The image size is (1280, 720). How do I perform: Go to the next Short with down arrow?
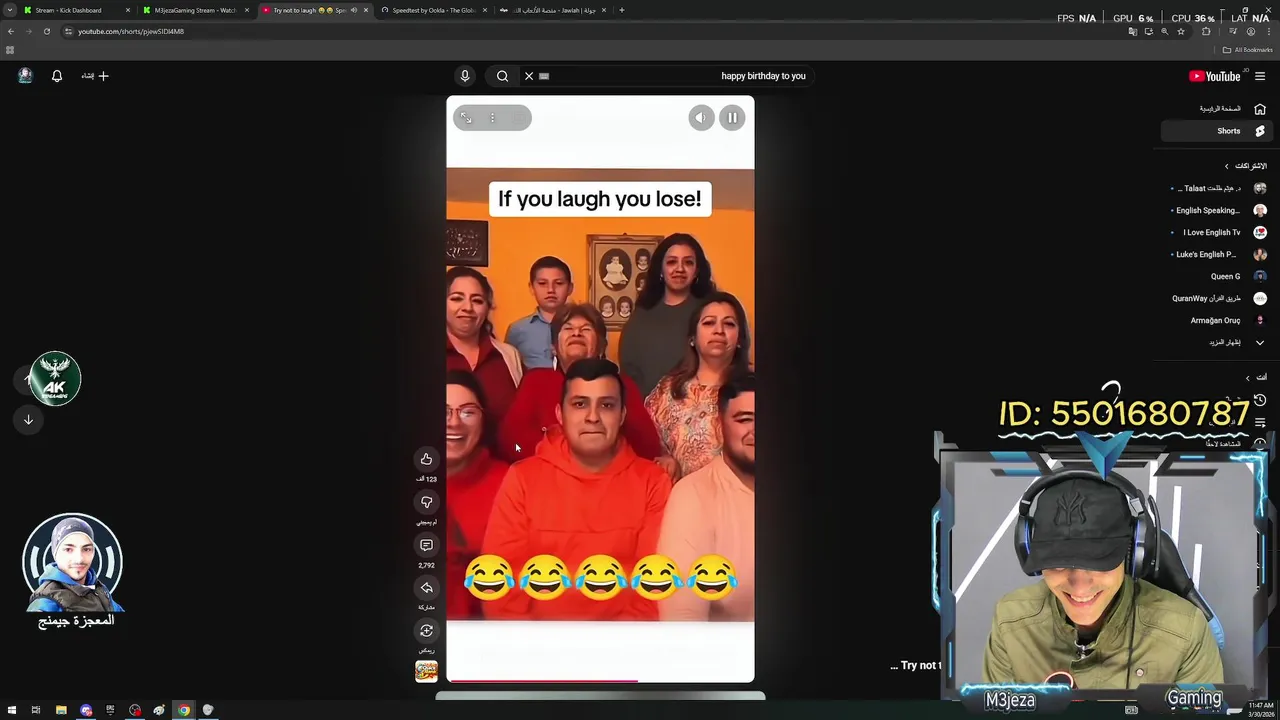click(28, 420)
